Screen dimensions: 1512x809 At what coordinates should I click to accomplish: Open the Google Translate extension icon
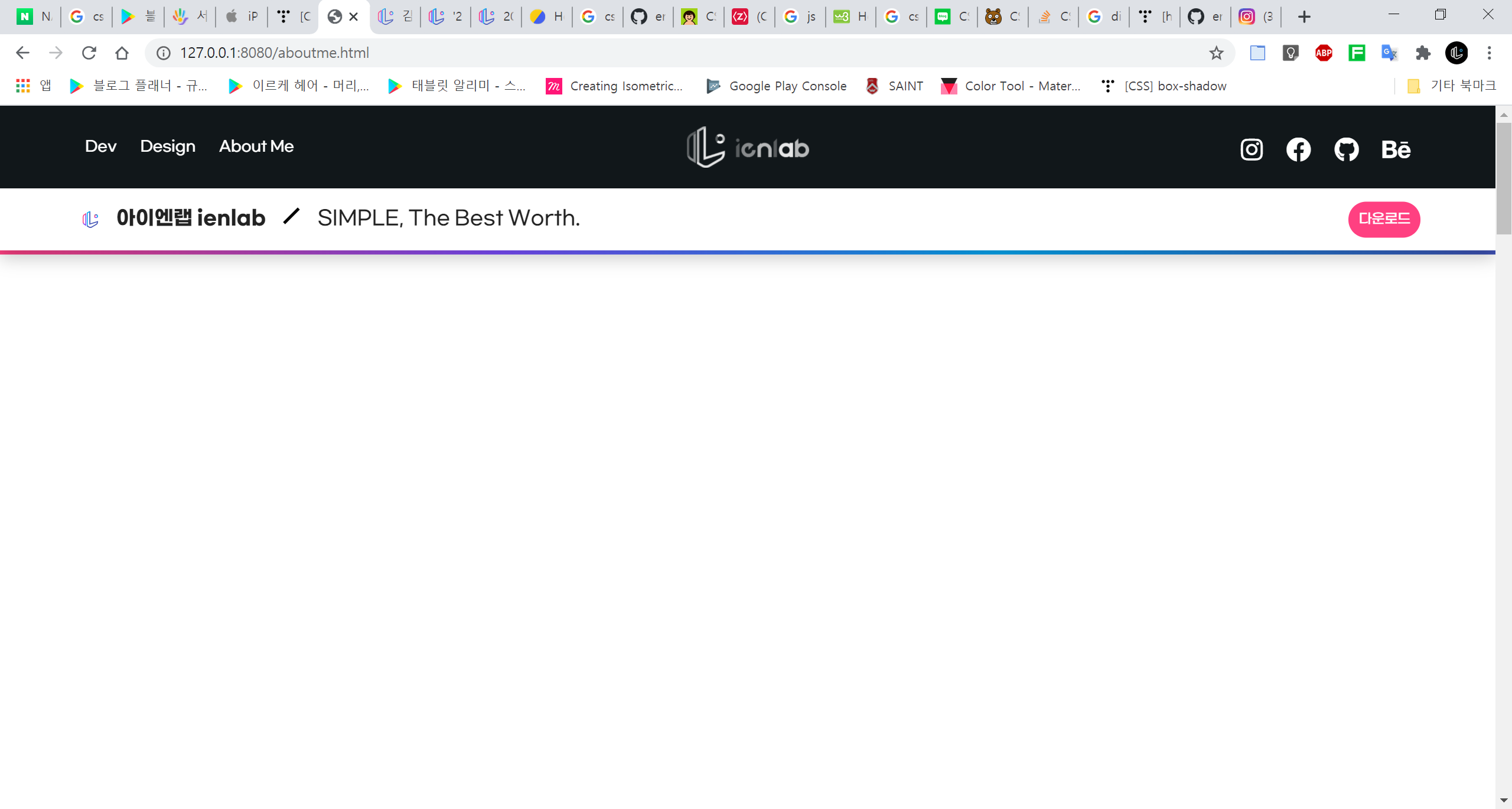click(x=1389, y=53)
